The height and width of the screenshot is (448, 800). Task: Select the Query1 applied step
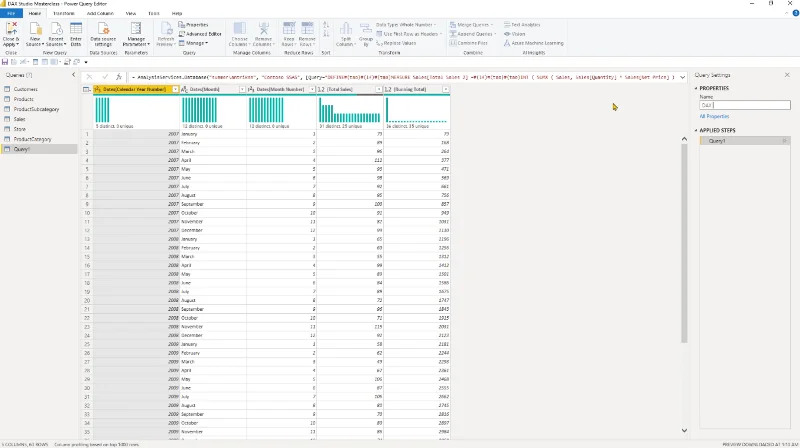pos(745,141)
